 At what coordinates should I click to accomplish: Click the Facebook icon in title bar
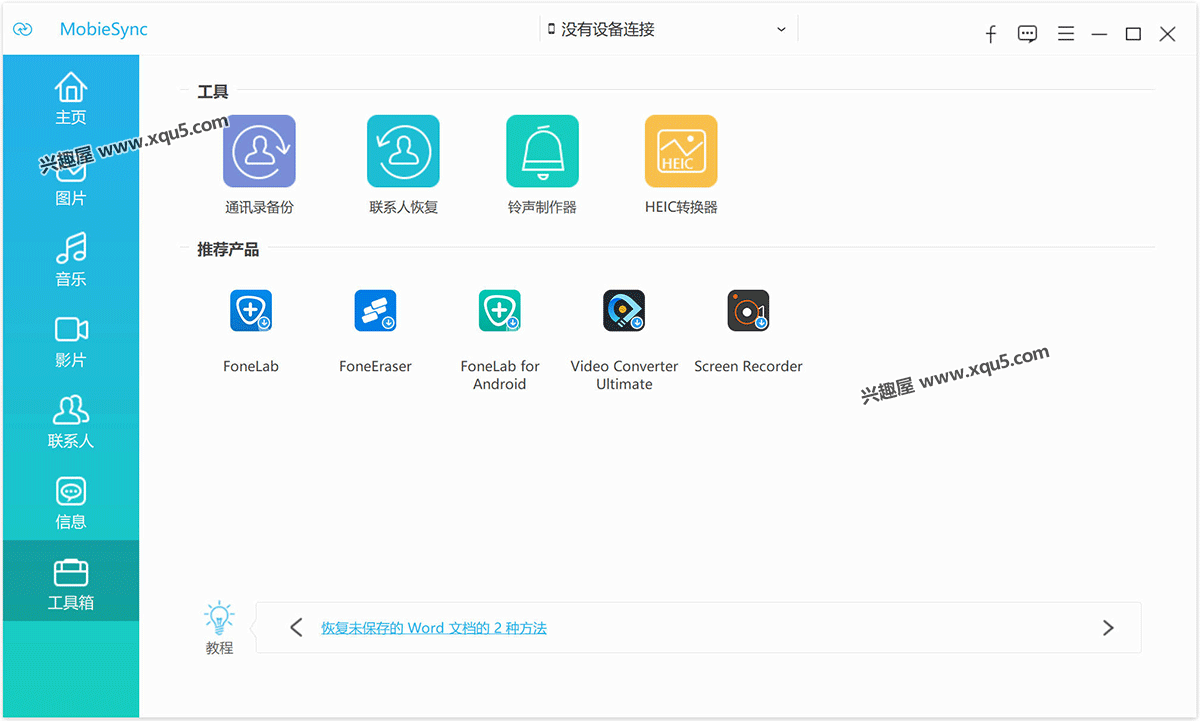click(x=991, y=34)
